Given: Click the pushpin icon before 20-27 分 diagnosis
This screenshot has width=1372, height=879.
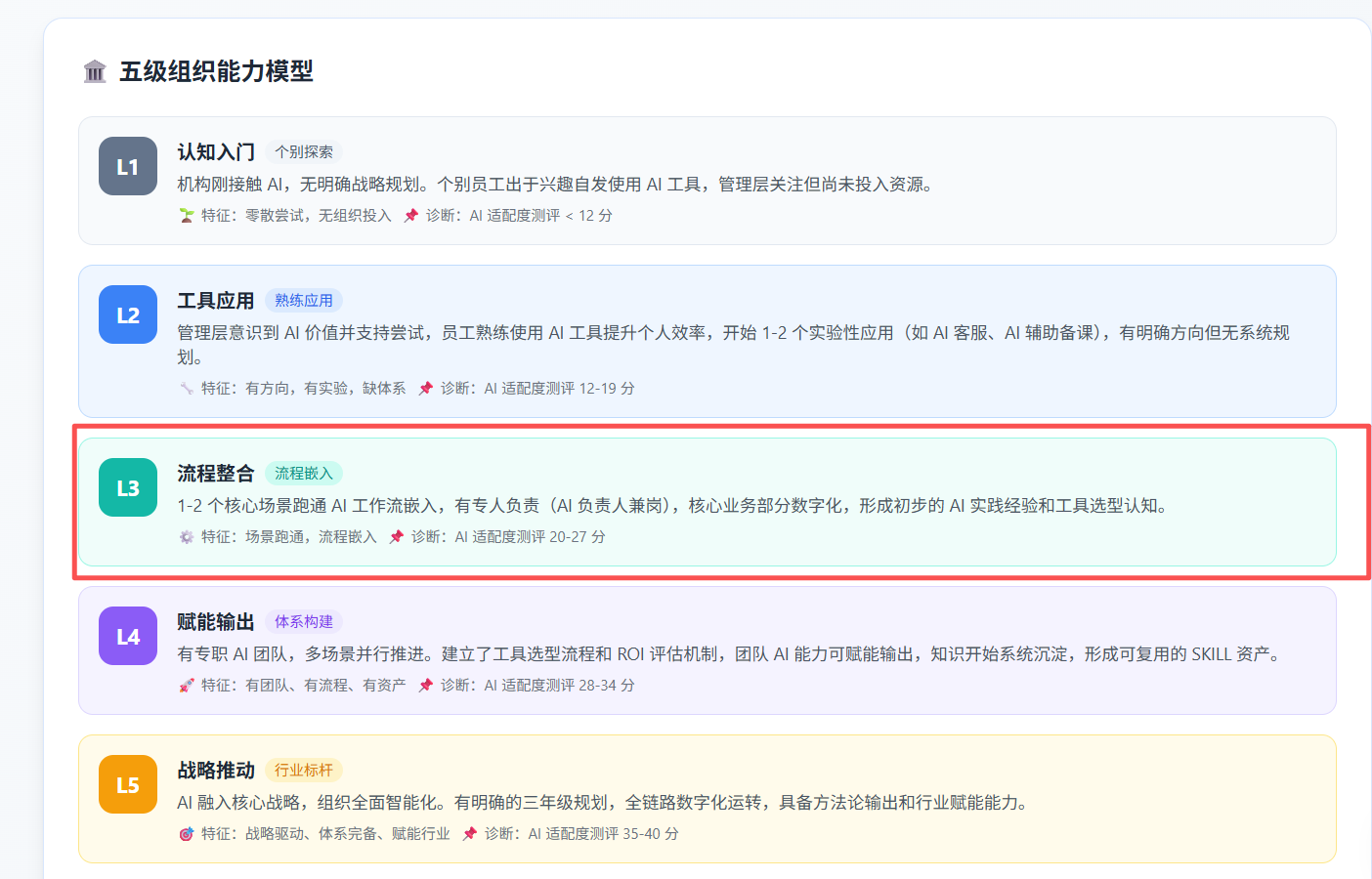Looking at the screenshot, I should [x=396, y=536].
